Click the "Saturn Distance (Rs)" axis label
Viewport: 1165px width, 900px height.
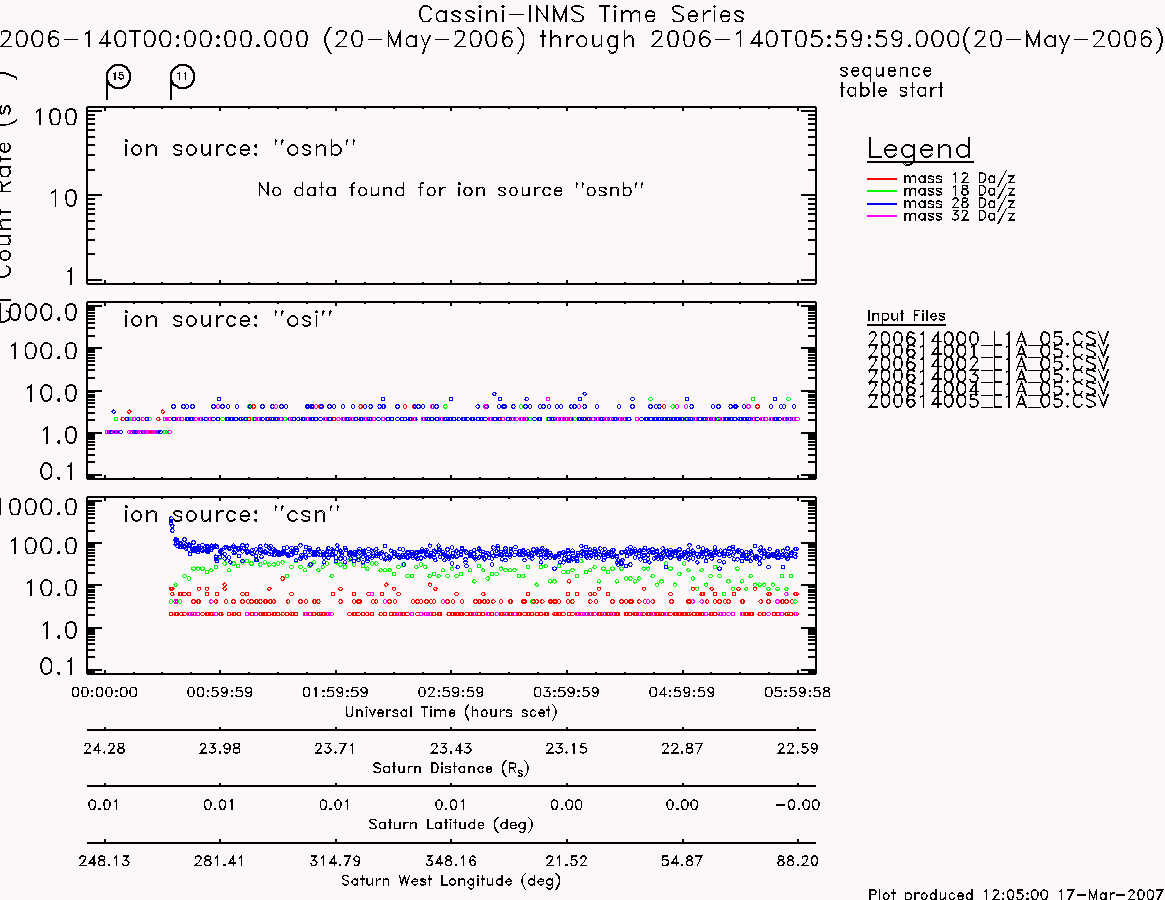(451, 768)
